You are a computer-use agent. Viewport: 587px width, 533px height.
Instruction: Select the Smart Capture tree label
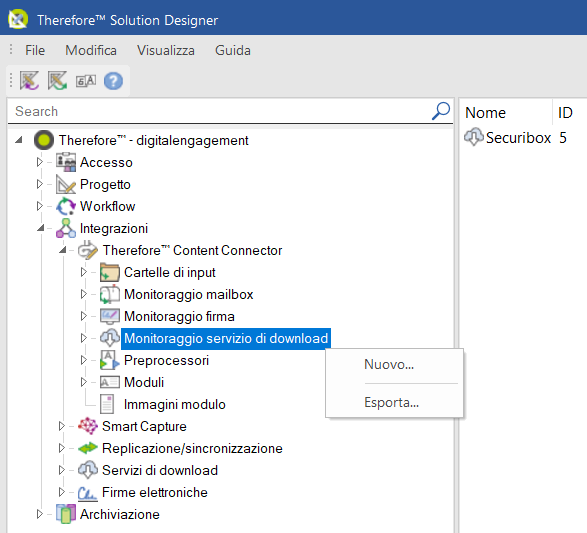pyautogui.click(x=144, y=426)
